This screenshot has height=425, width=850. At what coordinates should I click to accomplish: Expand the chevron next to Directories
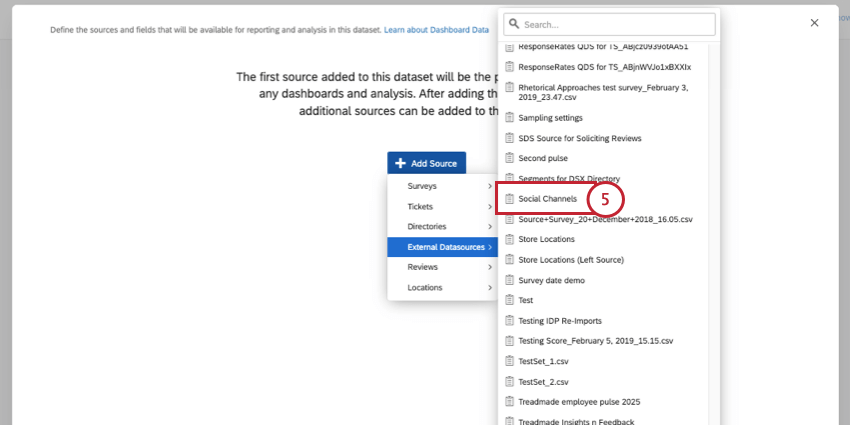pyautogui.click(x=490, y=227)
